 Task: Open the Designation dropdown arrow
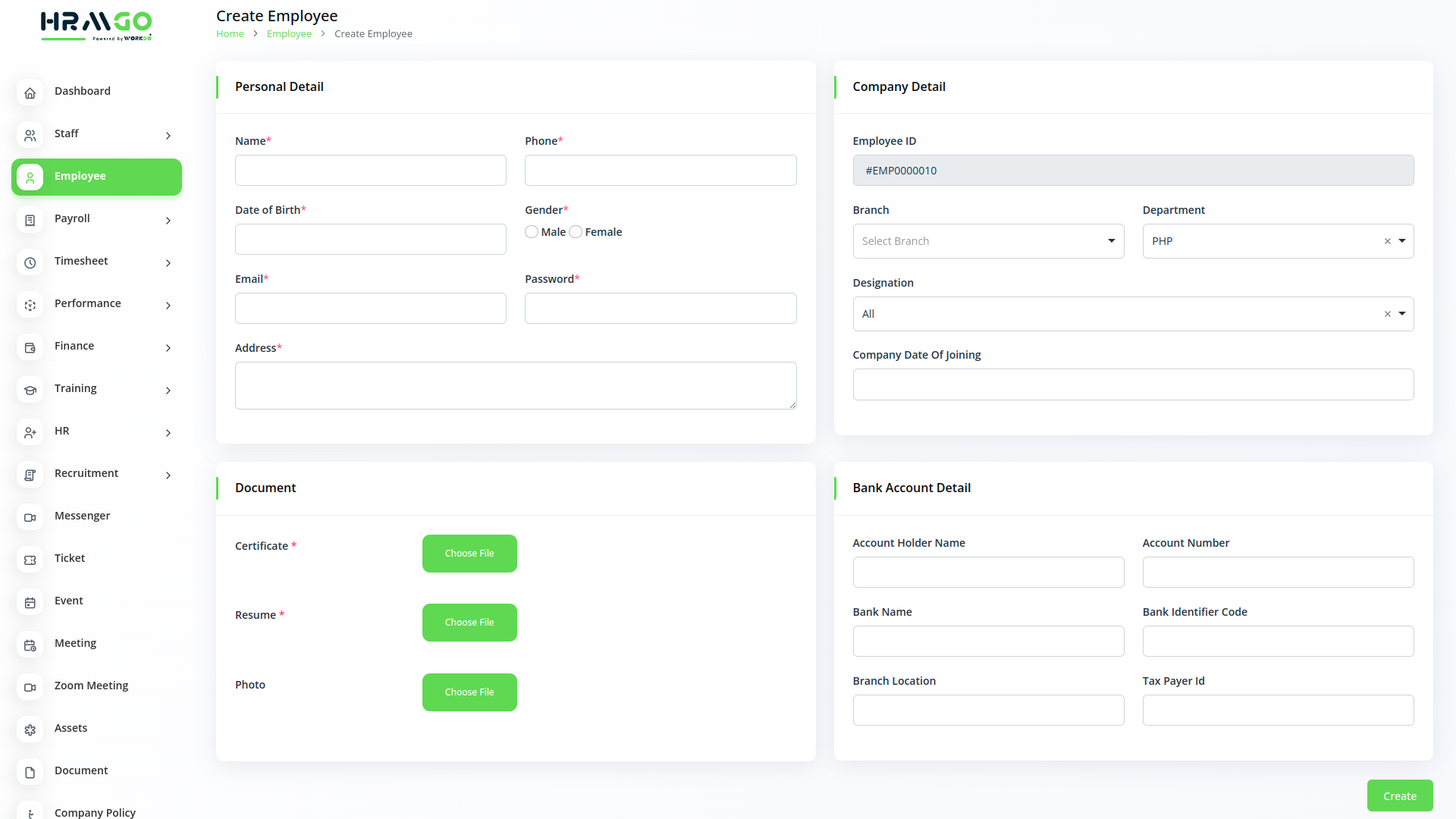[1402, 314]
